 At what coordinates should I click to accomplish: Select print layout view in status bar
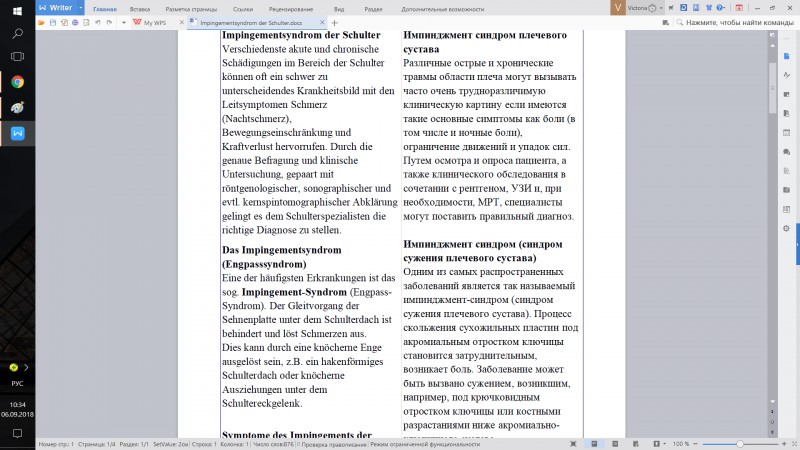pos(594,444)
